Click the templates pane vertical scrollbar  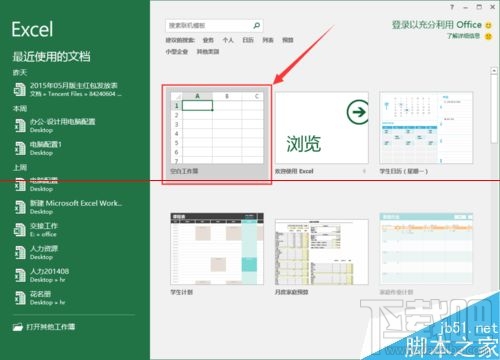pos(494,110)
